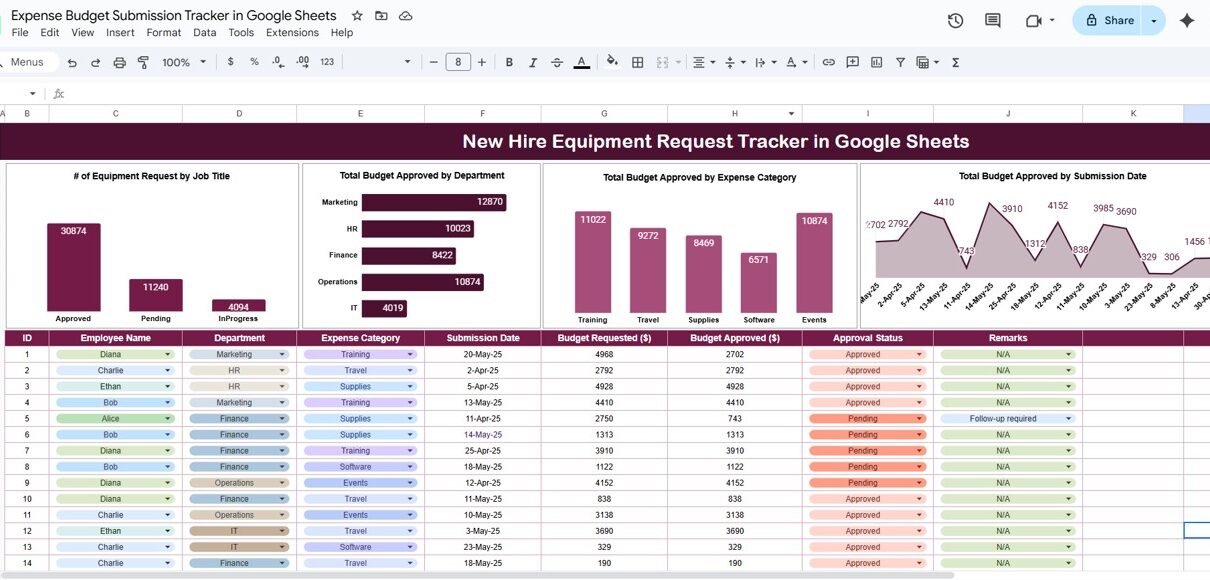Screen dimensions: 1210x580
Task: Toggle strikethrough formatting
Action: point(557,62)
